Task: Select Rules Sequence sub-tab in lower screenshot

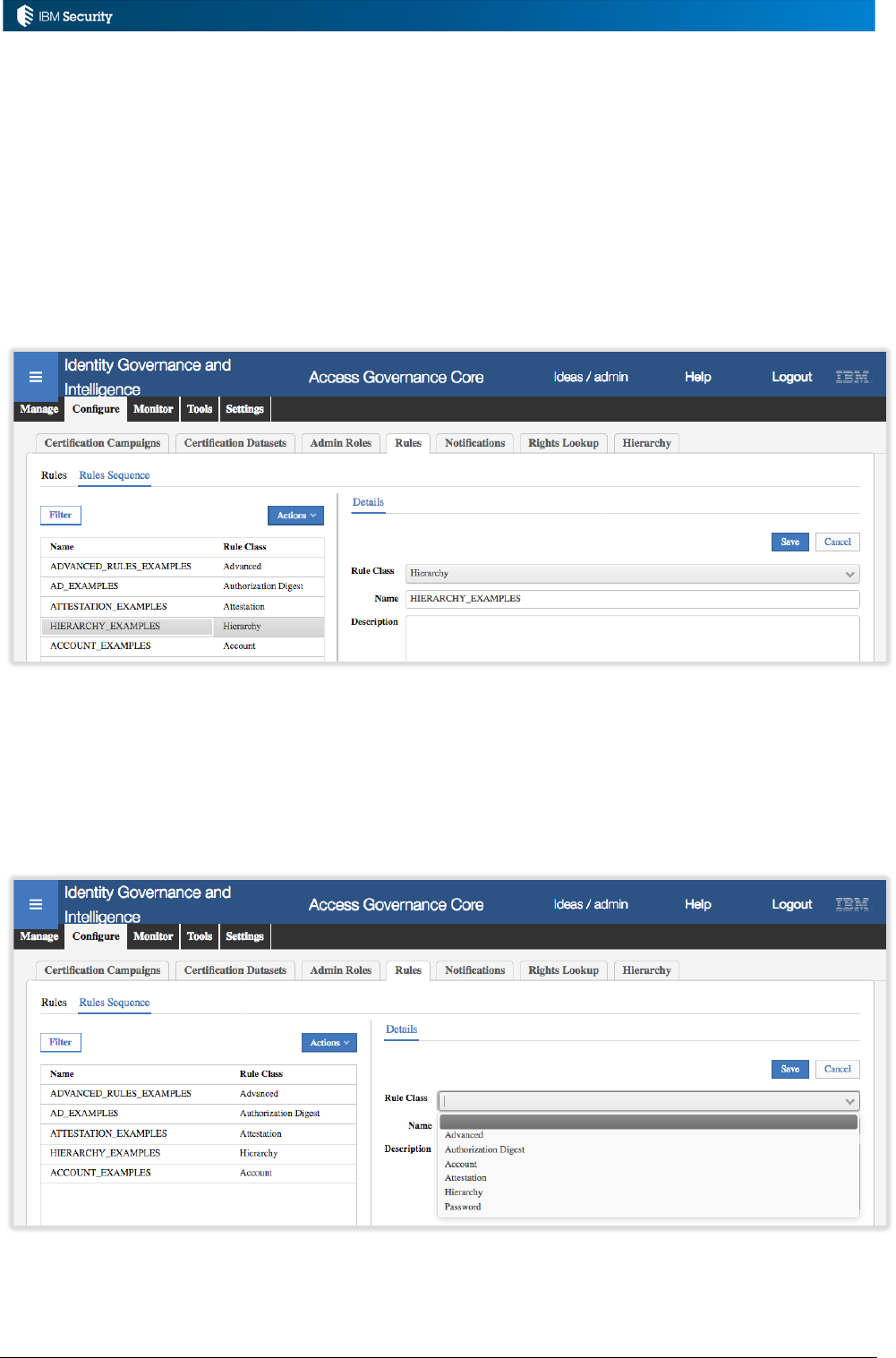Action: [115, 1003]
